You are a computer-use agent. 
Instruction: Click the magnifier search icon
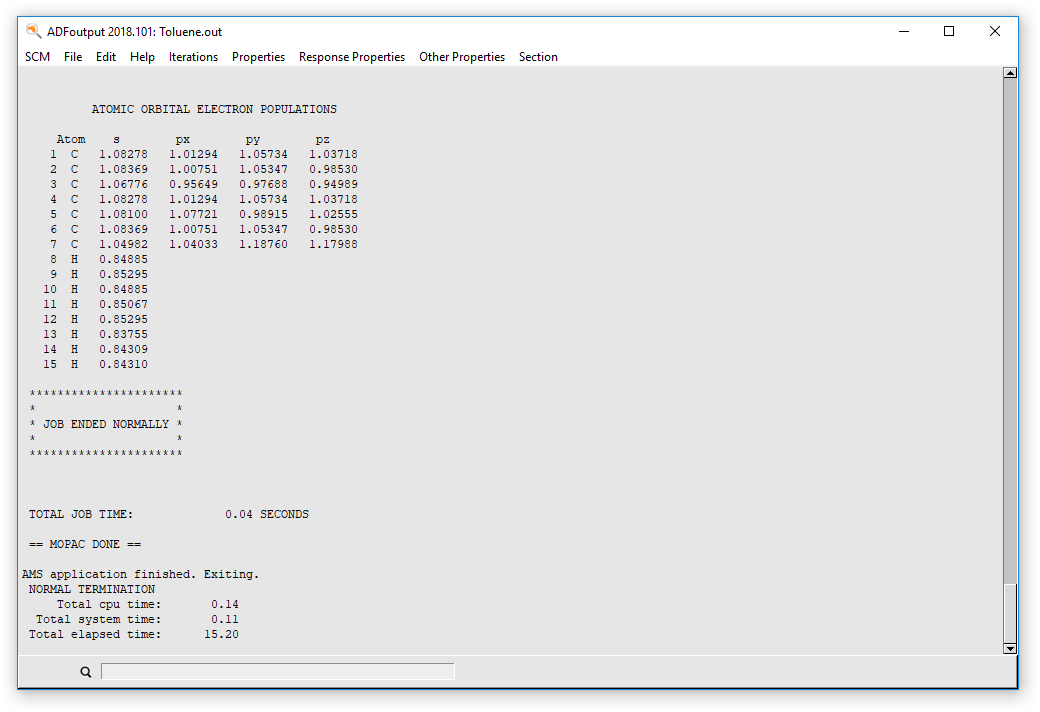coord(86,672)
